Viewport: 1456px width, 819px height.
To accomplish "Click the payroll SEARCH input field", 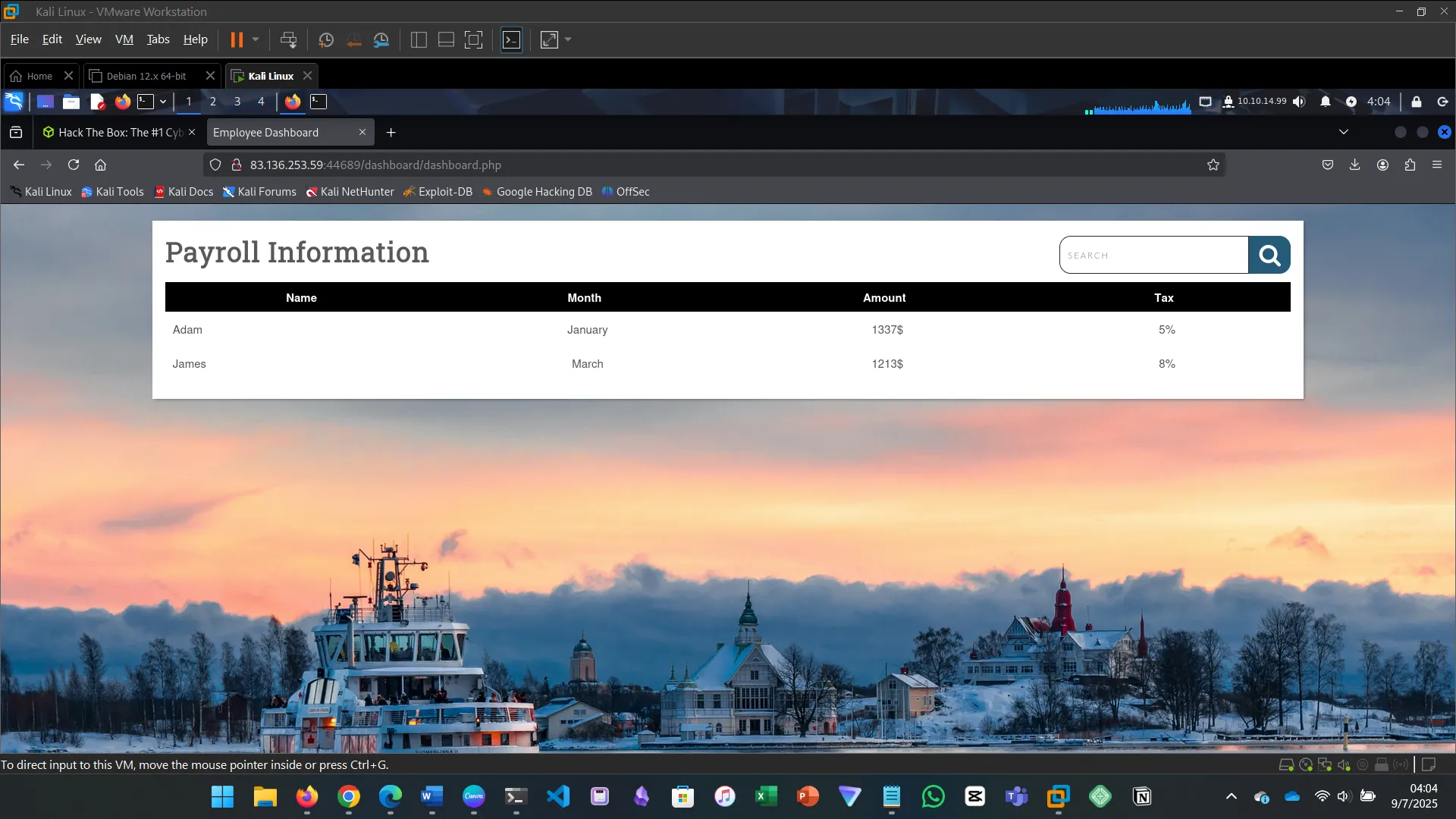I will [x=1153, y=256].
